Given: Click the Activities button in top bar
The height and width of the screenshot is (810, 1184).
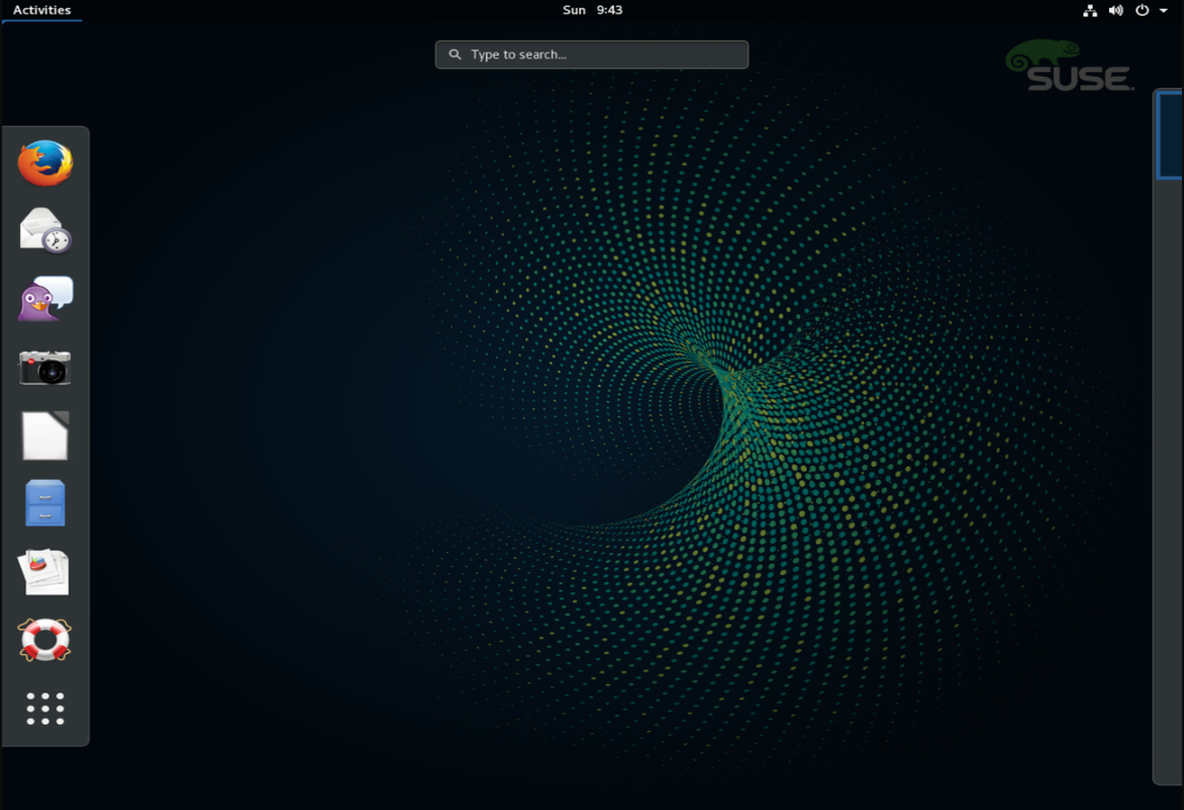Looking at the screenshot, I should tap(42, 10).
